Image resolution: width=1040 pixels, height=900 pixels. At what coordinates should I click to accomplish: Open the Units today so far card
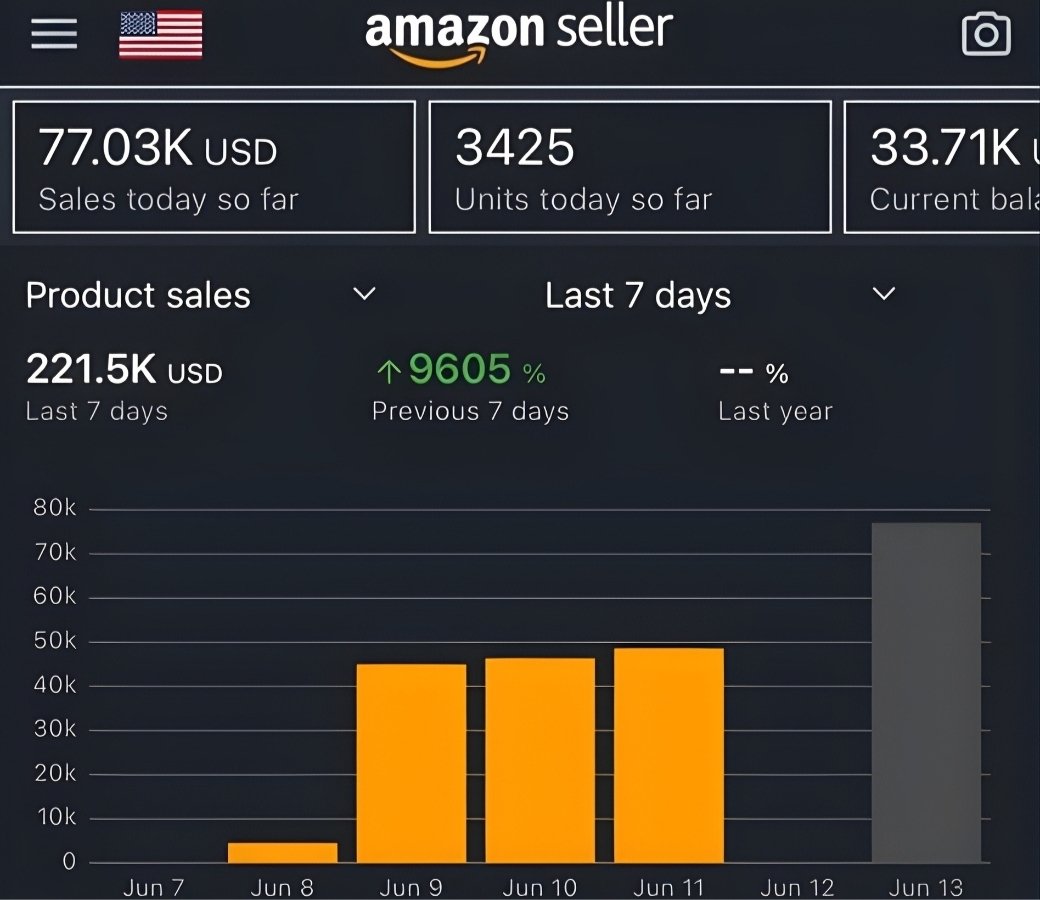click(630, 167)
